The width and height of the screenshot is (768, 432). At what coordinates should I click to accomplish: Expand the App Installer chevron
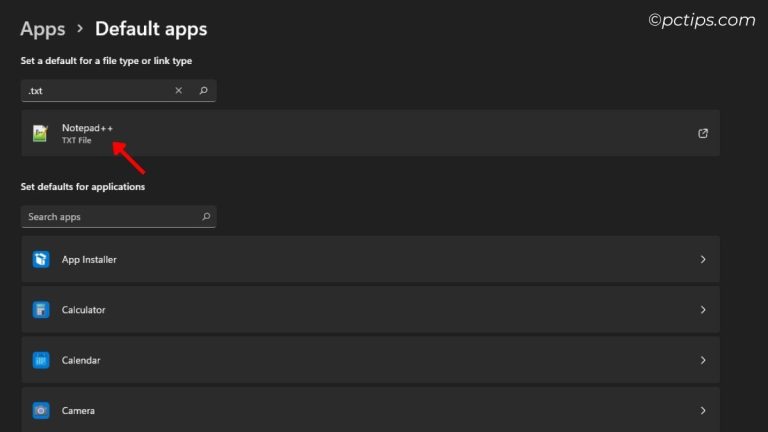[x=703, y=260]
